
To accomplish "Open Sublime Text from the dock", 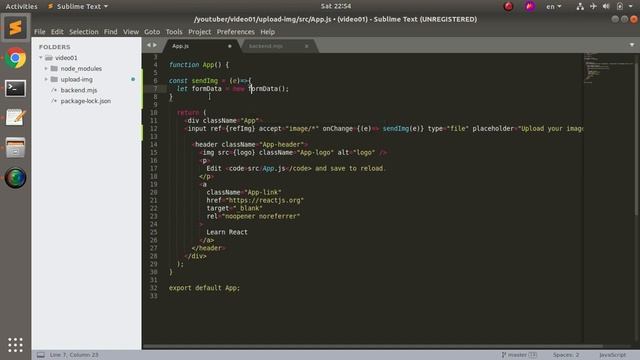I will tap(16, 28).
